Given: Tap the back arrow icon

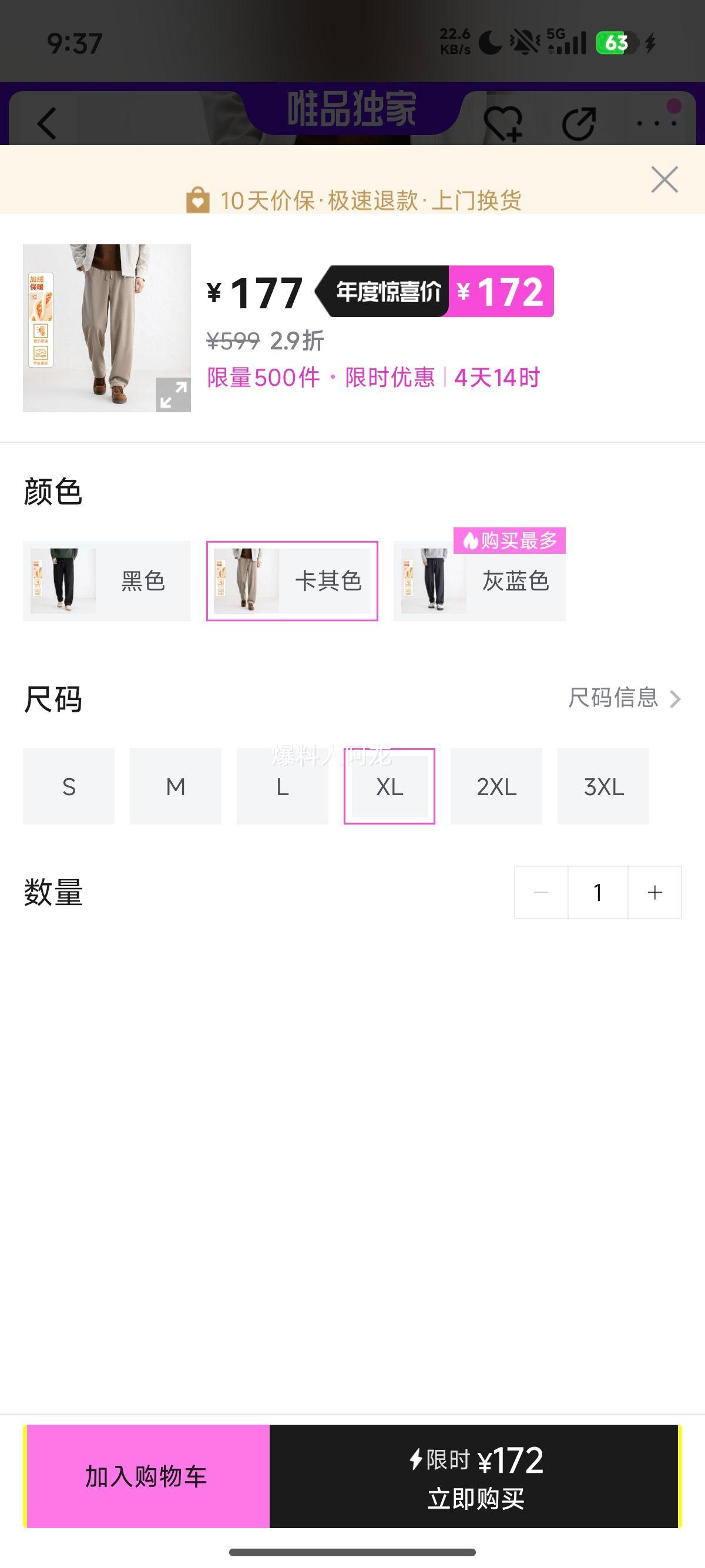Looking at the screenshot, I should coord(47,123).
